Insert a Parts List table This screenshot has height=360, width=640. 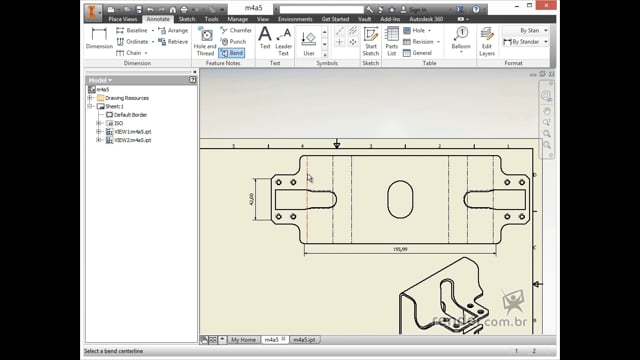pyautogui.click(x=391, y=41)
